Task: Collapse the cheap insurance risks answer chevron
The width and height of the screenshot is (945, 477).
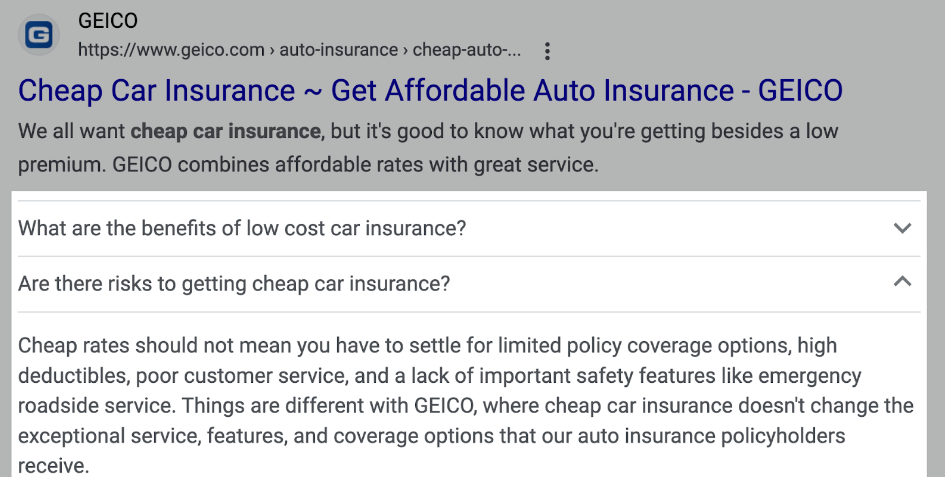Action: [x=902, y=282]
